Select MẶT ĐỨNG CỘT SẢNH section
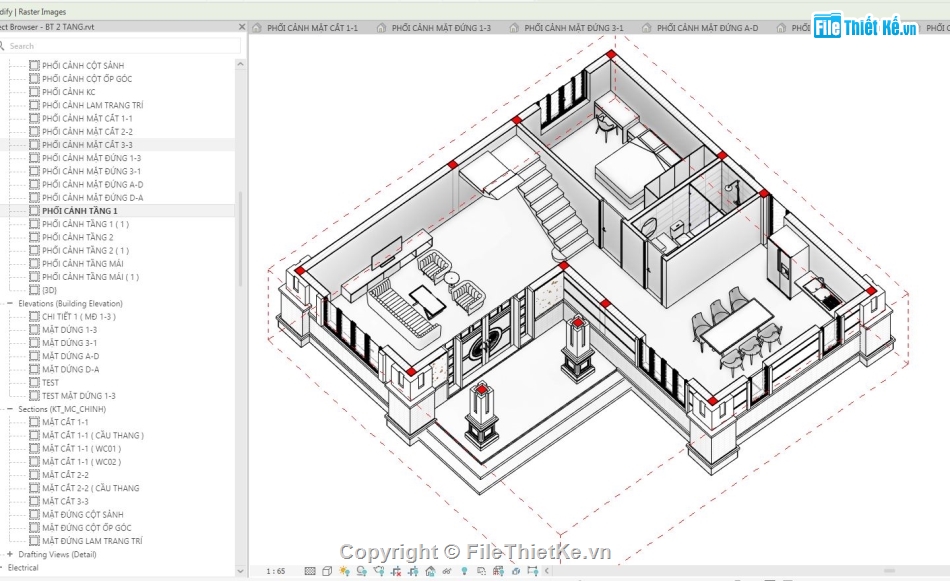The image size is (950, 581). pos(83,514)
